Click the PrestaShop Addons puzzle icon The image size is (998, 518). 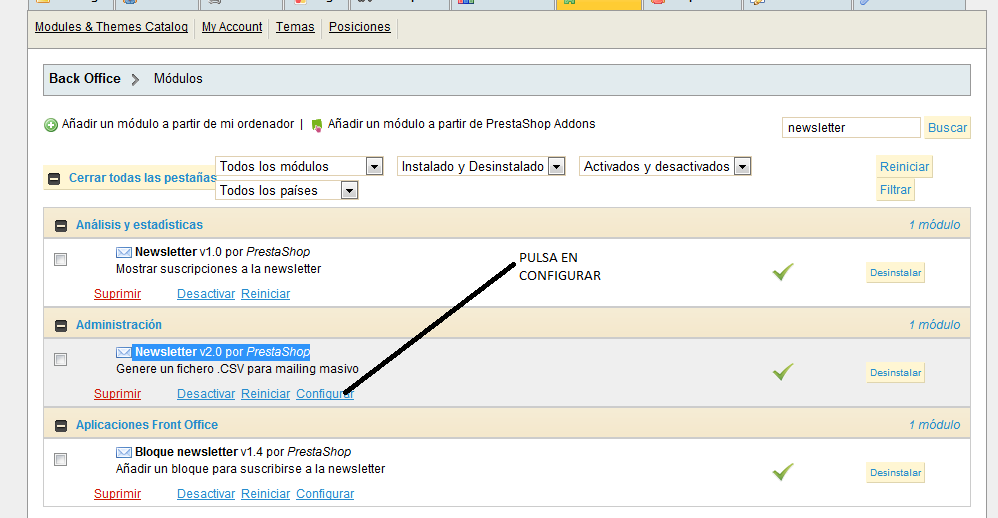[318, 125]
